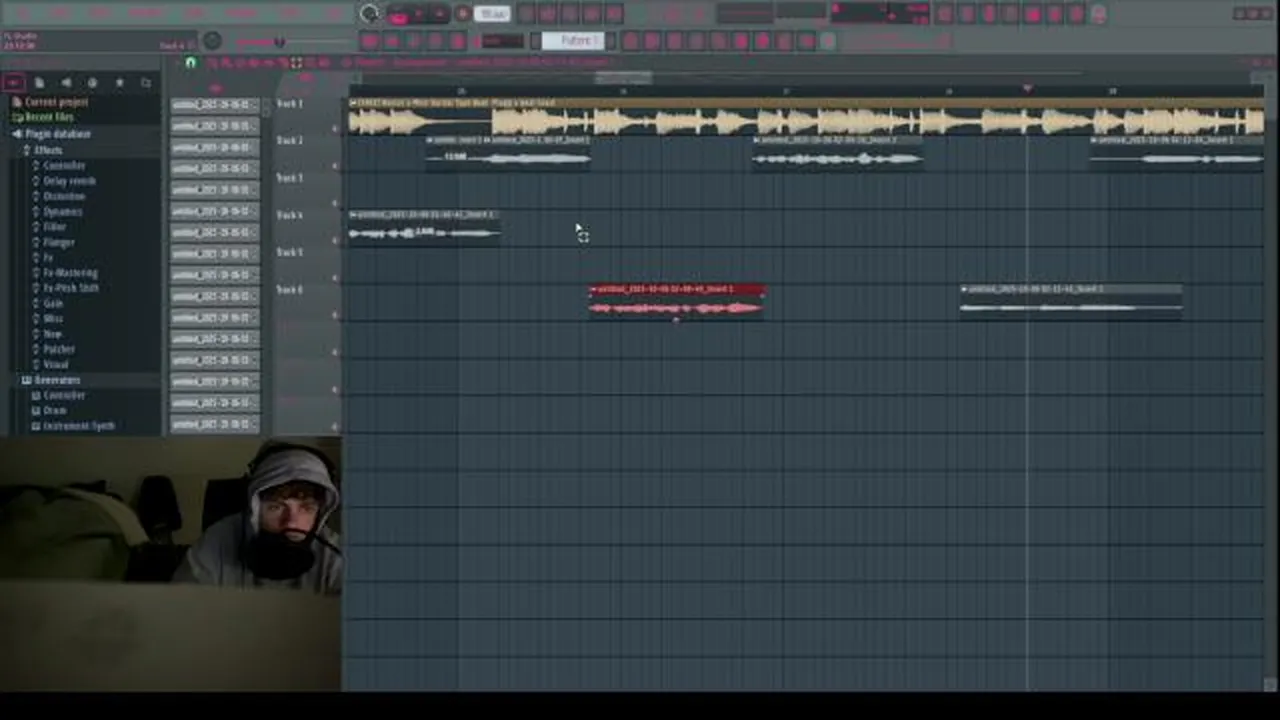Click the Stop button in transport

pos(440,14)
